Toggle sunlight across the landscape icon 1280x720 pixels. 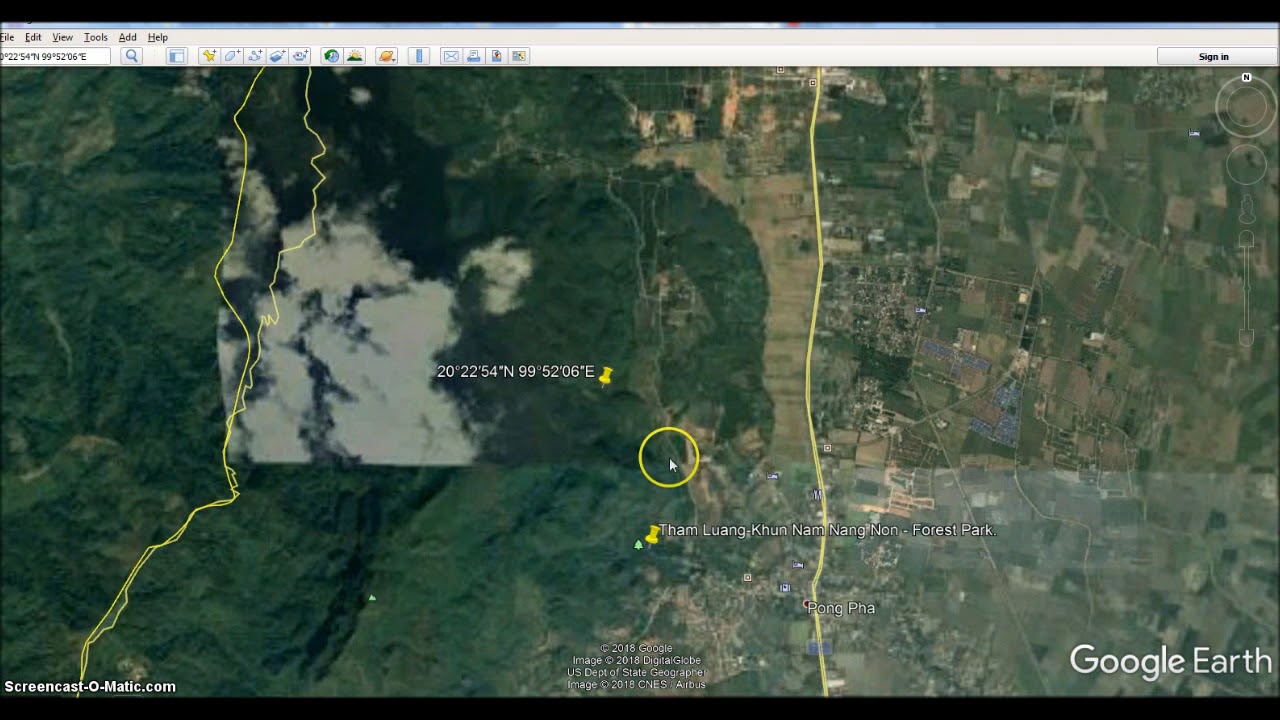pyautogui.click(x=354, y=56)
